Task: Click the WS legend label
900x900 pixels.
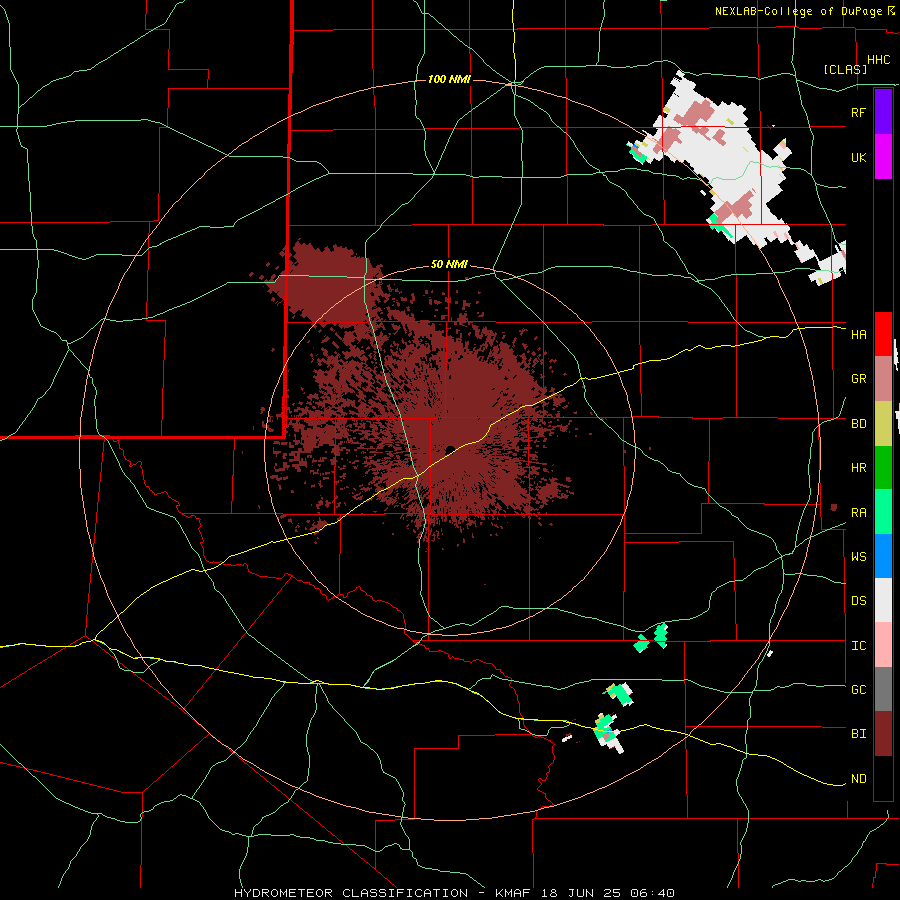Action: (x=858, y=557)
